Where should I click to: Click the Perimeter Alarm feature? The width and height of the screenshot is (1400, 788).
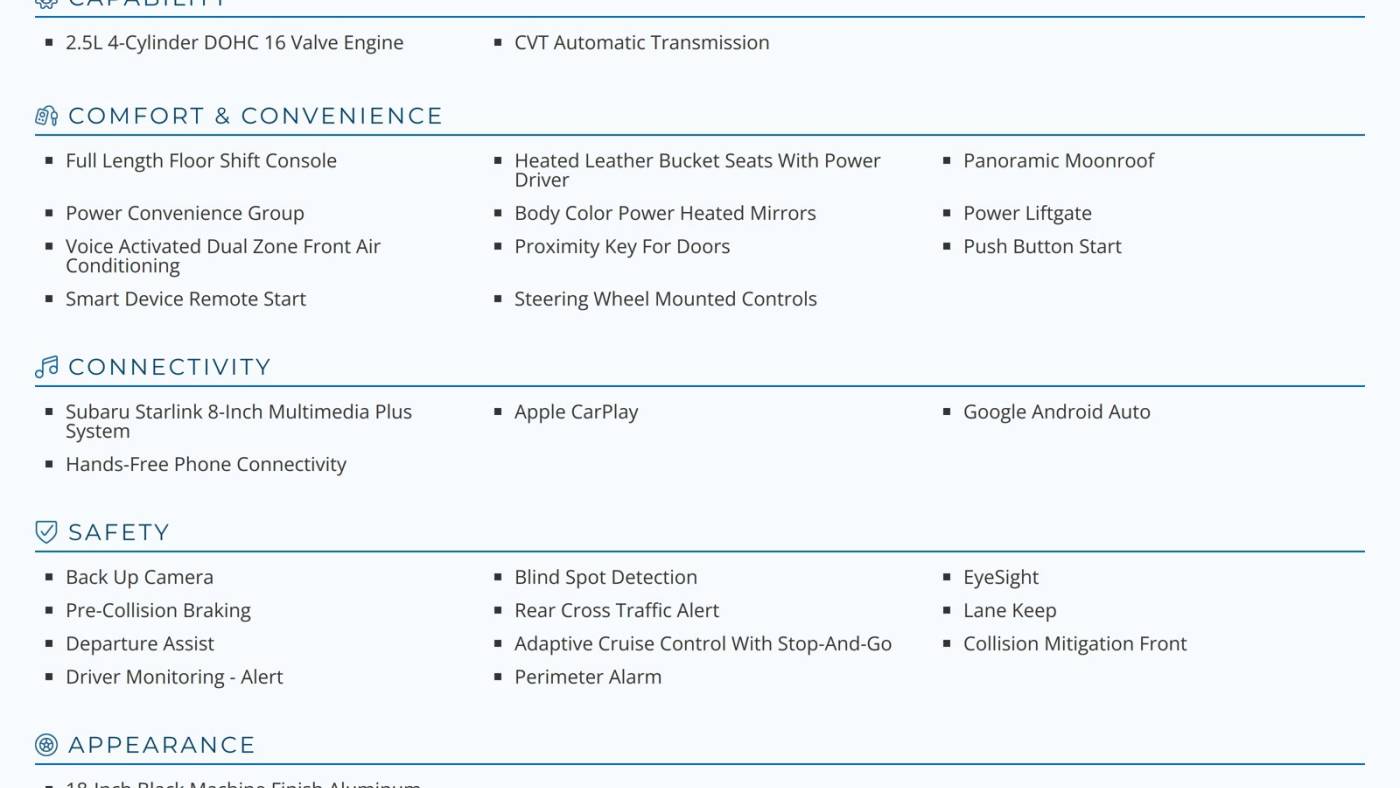point(587,677)
